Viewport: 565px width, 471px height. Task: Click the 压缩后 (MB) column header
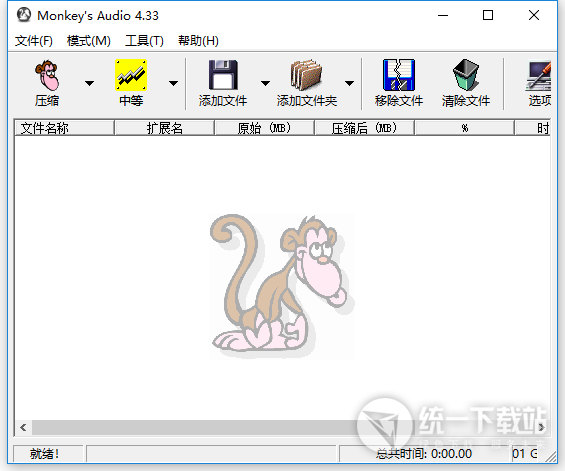(364, 128)
